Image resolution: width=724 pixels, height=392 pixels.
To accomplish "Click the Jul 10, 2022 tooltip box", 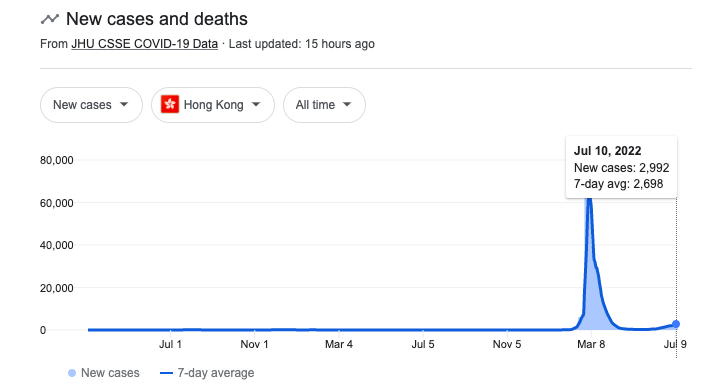I will pyautogui.click(x=621, y=167).
